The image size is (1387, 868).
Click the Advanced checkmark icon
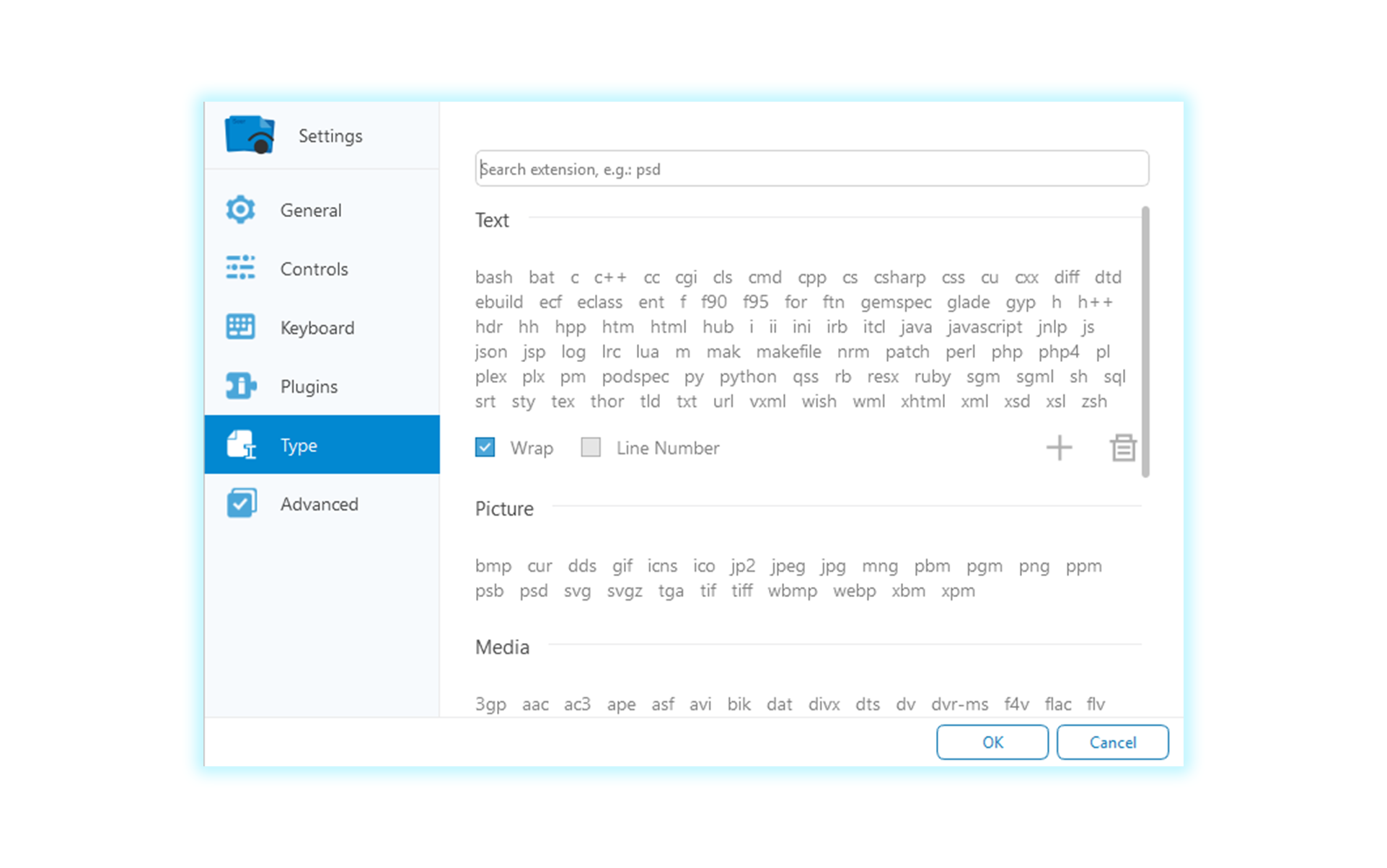[x=240, y=503]
